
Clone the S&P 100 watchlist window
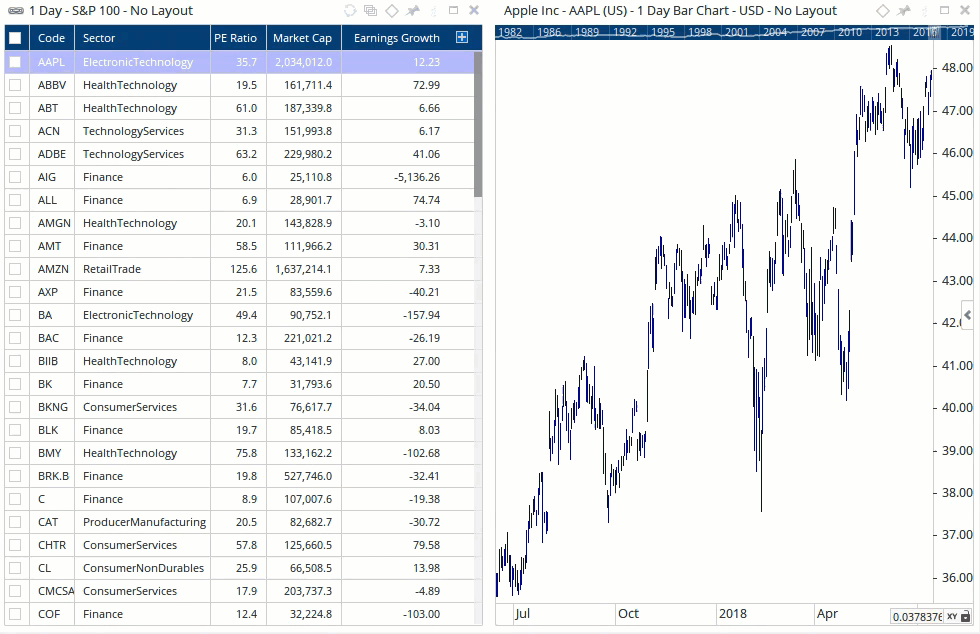tap(371, 11)
